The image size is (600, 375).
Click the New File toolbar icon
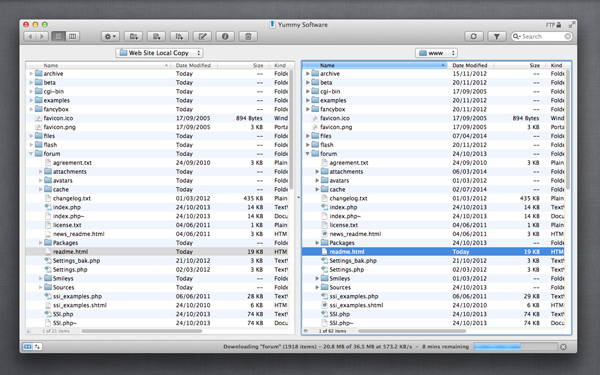(x=157, y=36)
